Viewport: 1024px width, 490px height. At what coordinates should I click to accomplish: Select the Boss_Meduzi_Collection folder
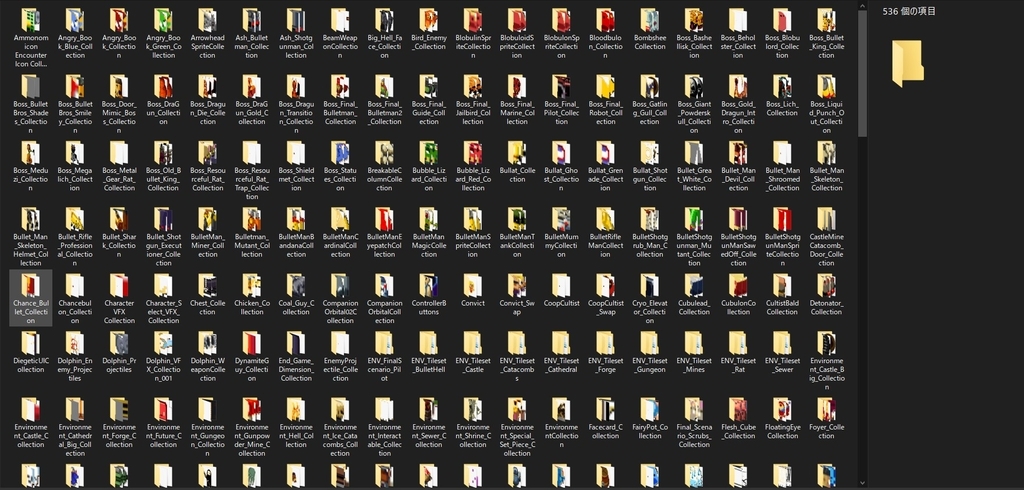(31, 167)
